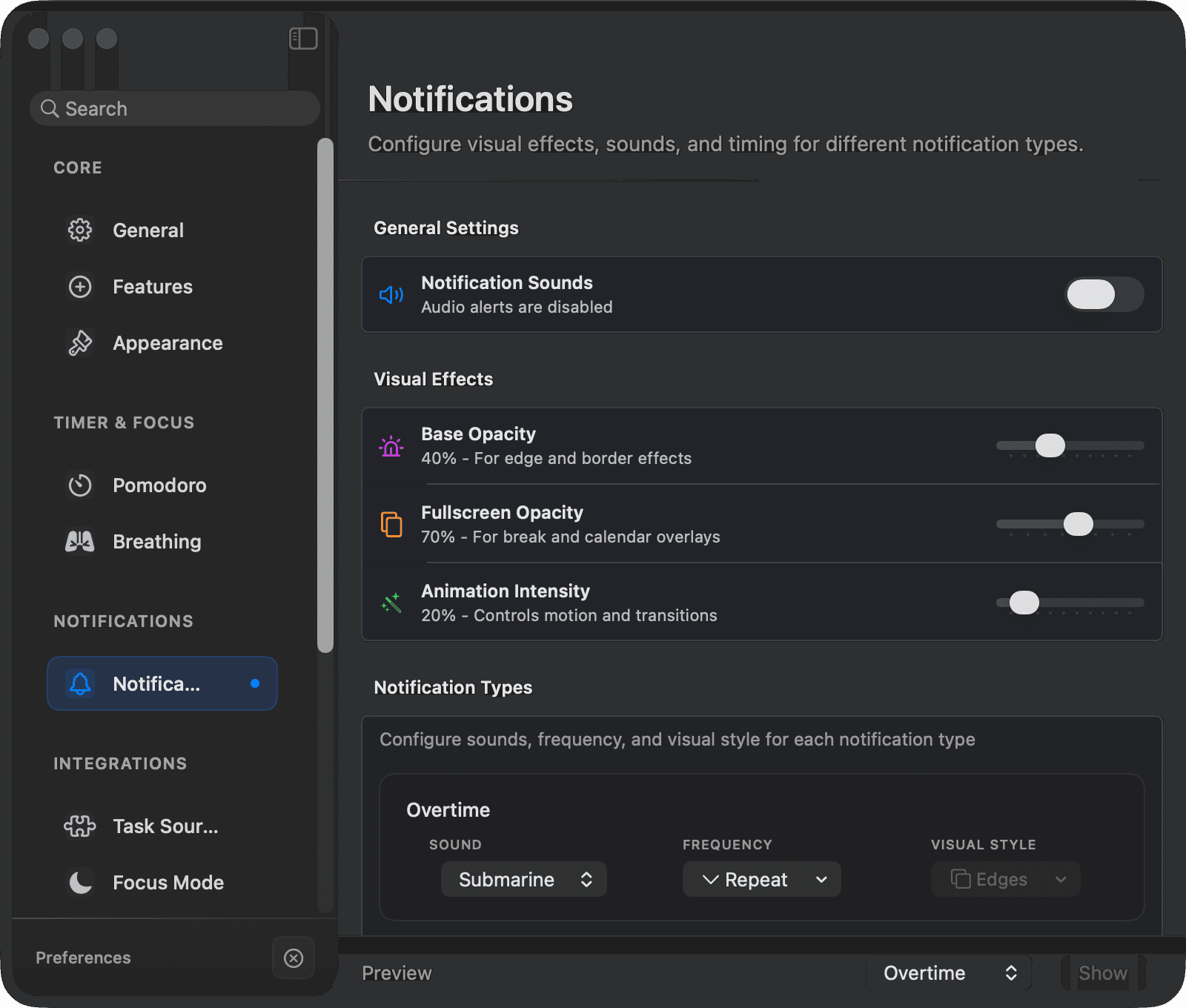
Task: Click the General gear icon
Action: tap(80, 230)
